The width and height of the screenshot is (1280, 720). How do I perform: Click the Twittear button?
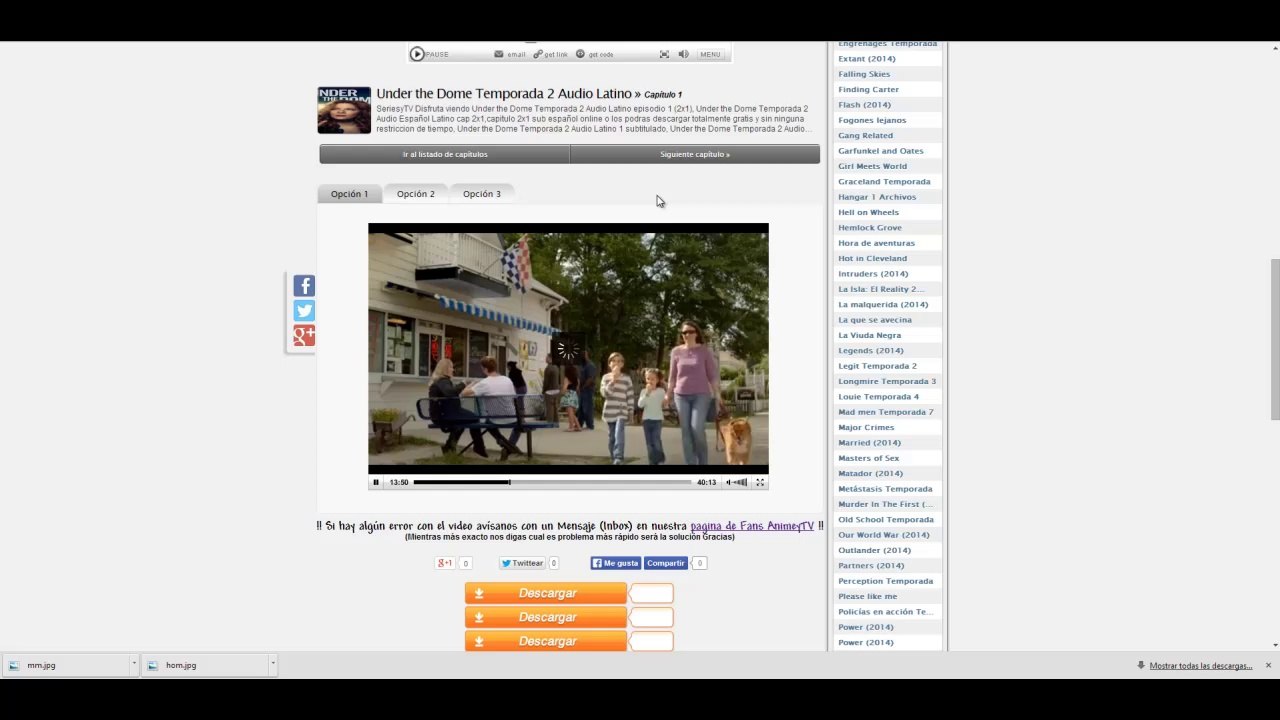pos(523,563)
